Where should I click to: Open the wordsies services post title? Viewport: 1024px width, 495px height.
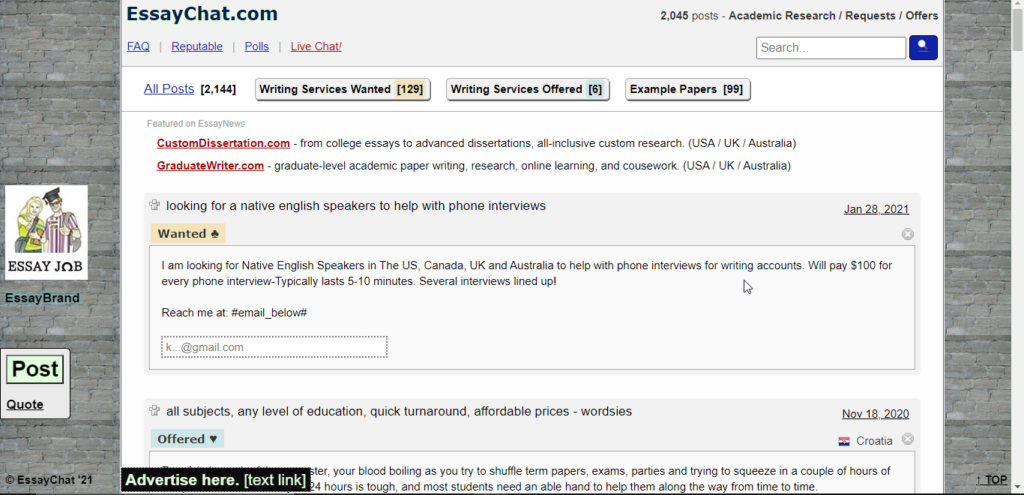[x=399, y=411]
